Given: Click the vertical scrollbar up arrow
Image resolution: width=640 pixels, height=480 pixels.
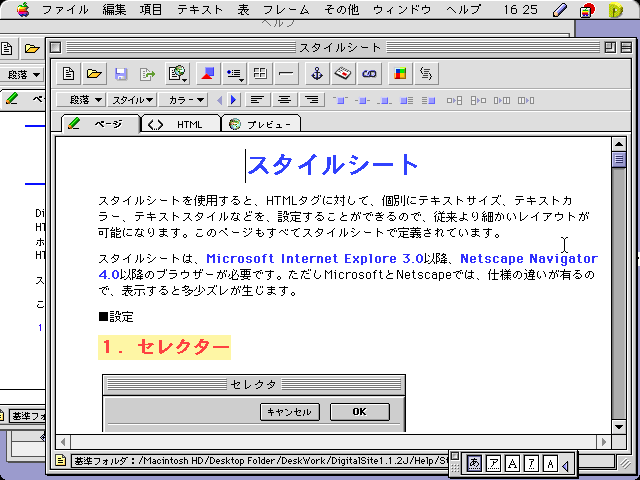Looking at the screenshot, I should tap(619, 144).
